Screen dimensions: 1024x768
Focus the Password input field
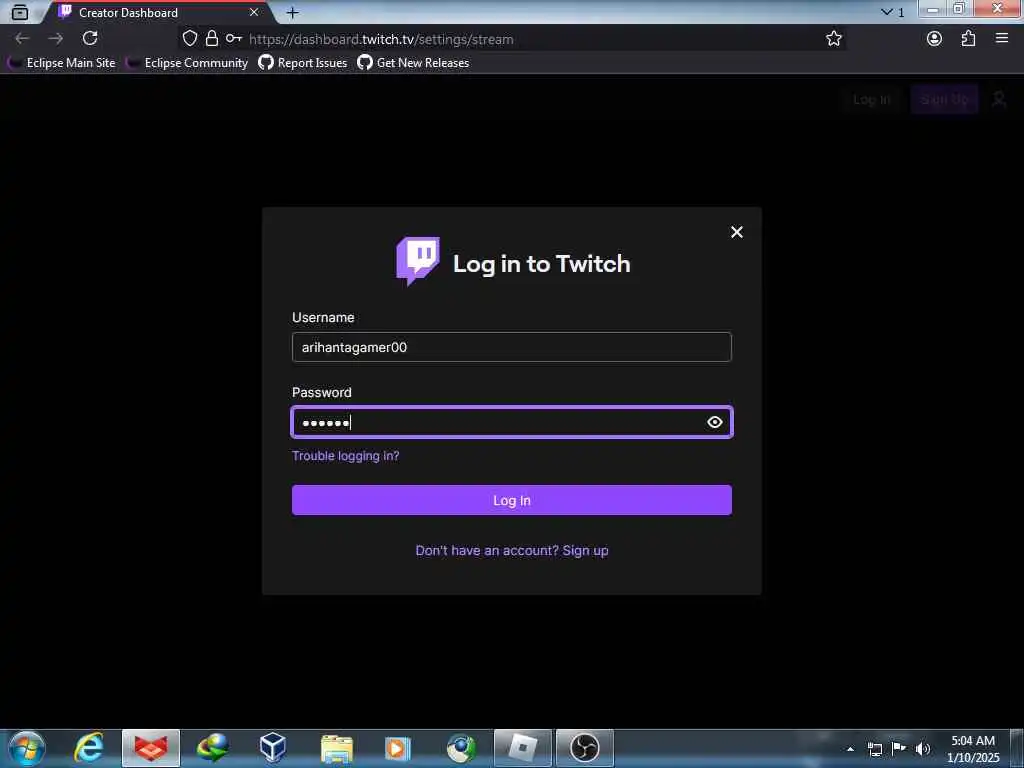(x=511, y=423)
